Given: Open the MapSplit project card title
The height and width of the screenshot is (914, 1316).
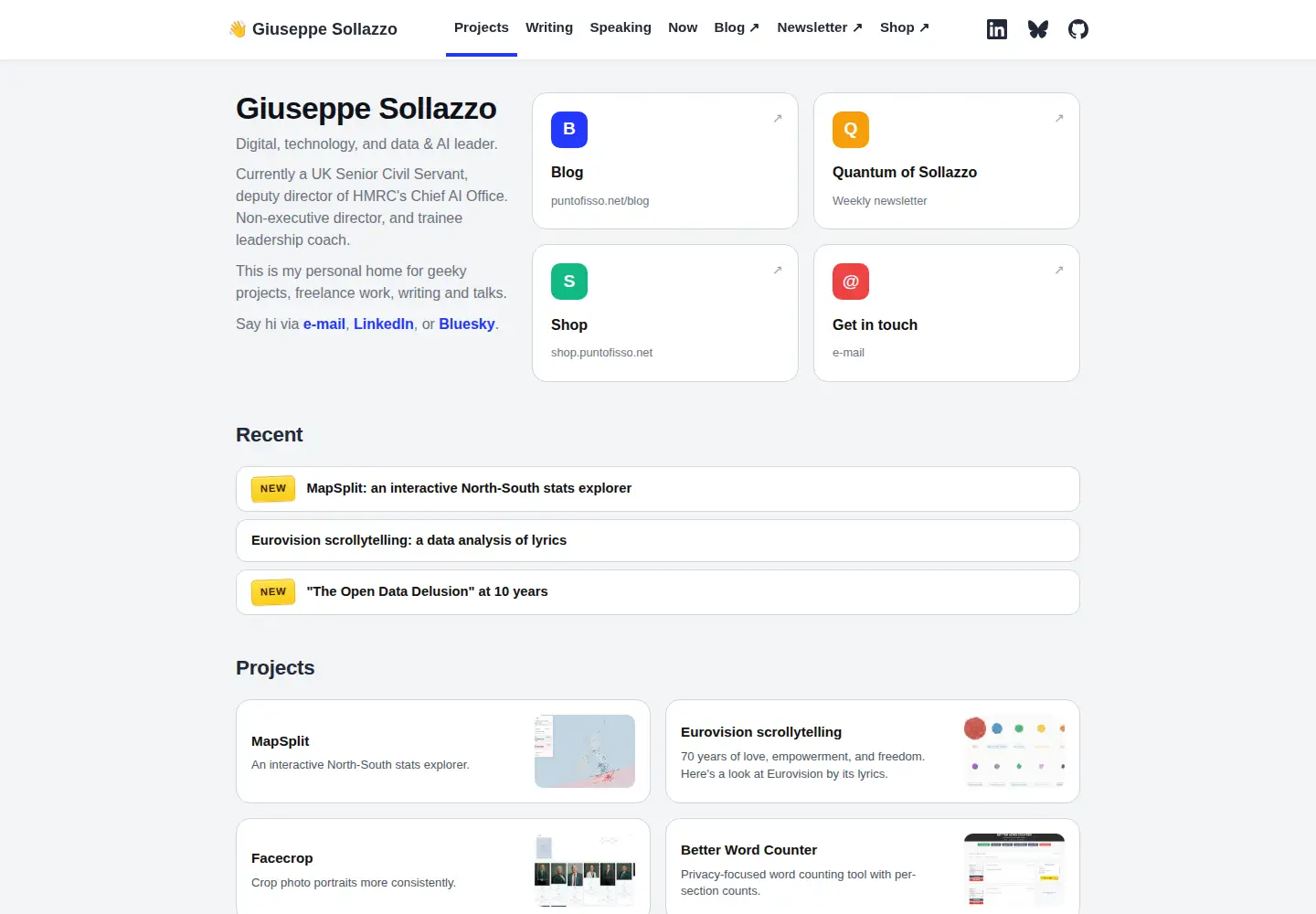Looking at the screenshot, I should (x=281, y=741).
